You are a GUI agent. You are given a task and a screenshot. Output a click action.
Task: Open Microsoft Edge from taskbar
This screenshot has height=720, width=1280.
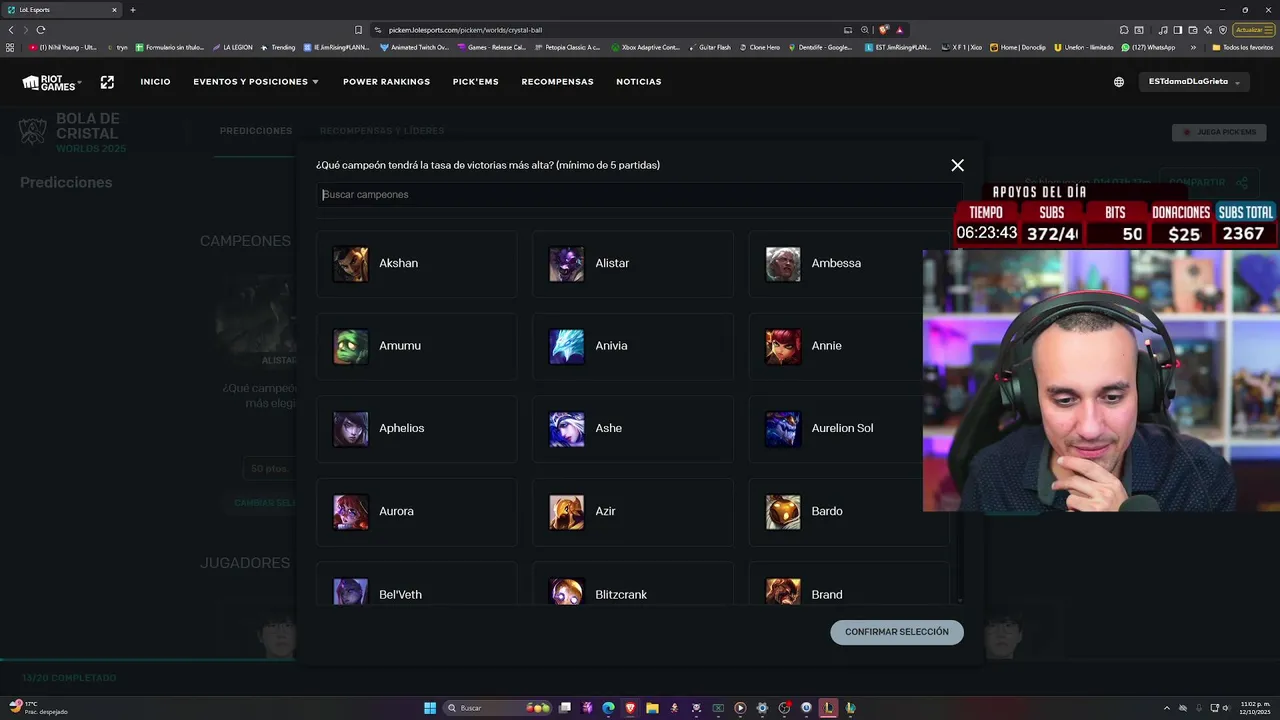pyautogui.click(x=608, y=708)
